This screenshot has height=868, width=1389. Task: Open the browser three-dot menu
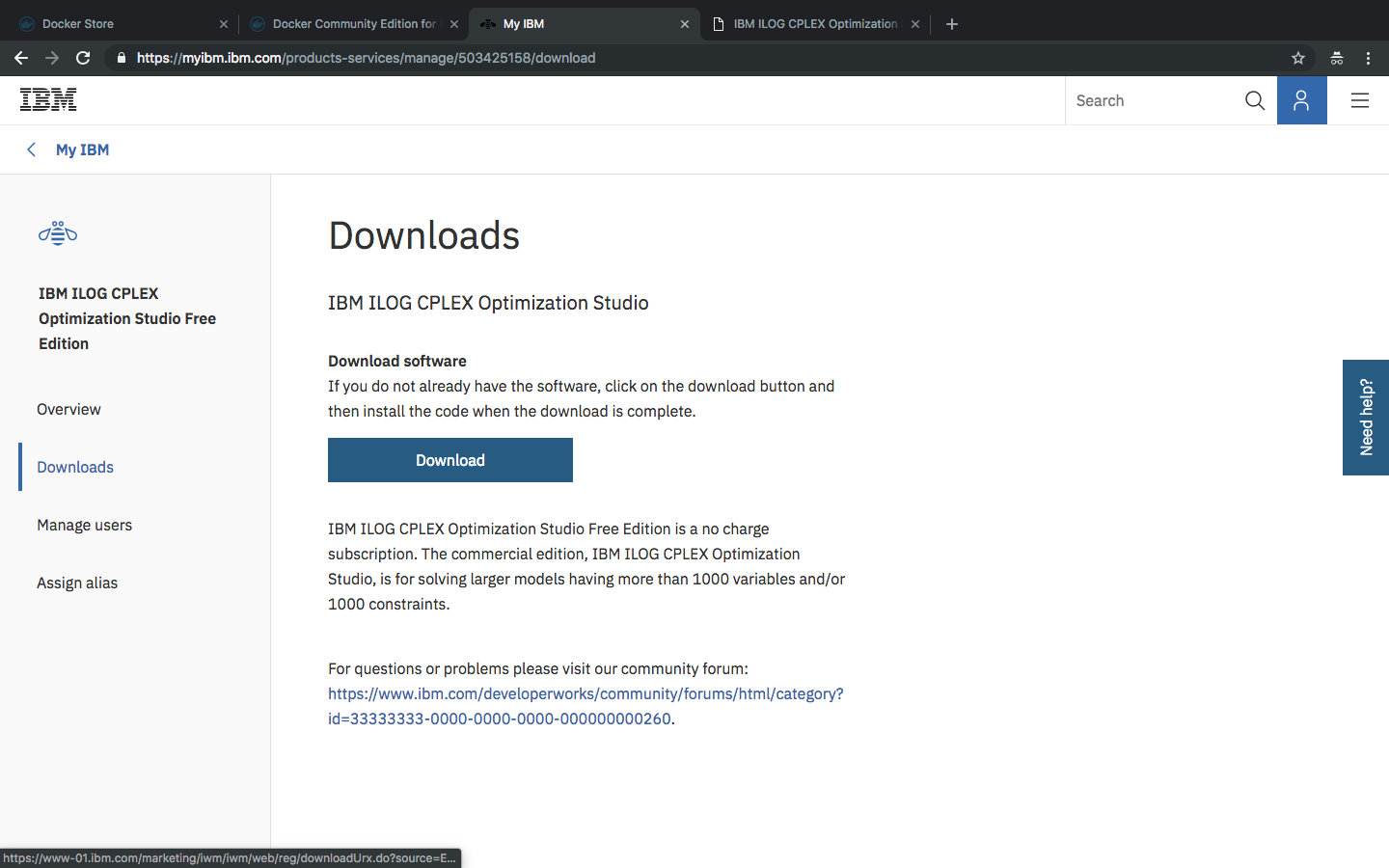click(1368, 58)
